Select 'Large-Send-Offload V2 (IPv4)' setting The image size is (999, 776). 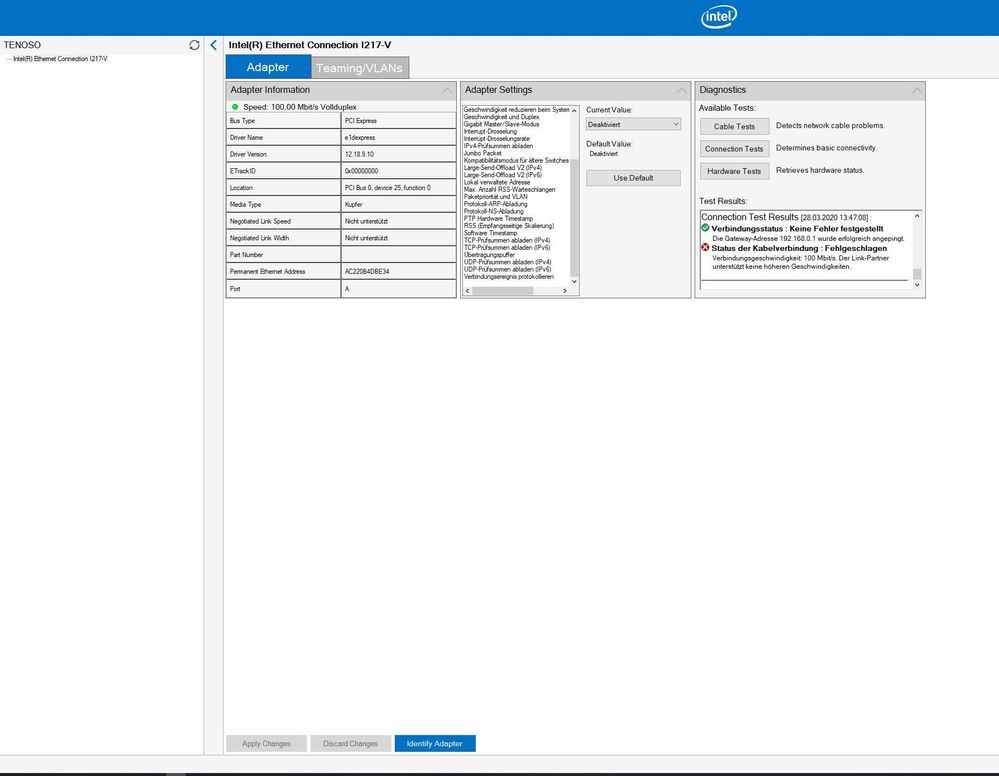(x=503, y=168)
